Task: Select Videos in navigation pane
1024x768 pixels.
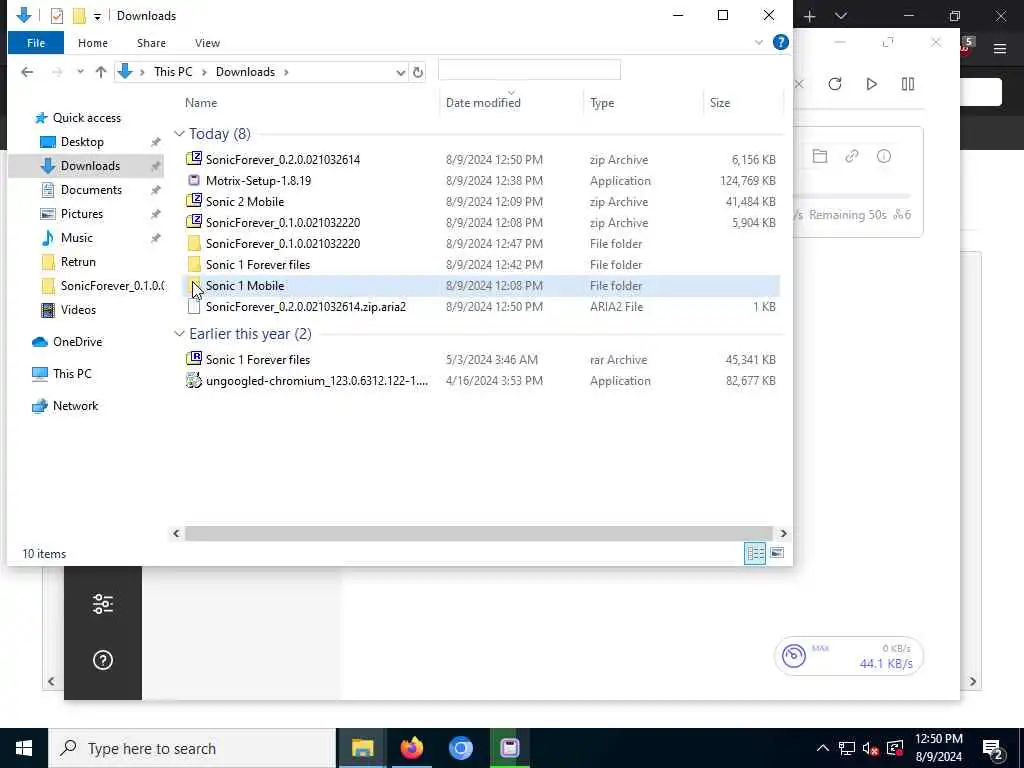Action: tap(78, 310)
